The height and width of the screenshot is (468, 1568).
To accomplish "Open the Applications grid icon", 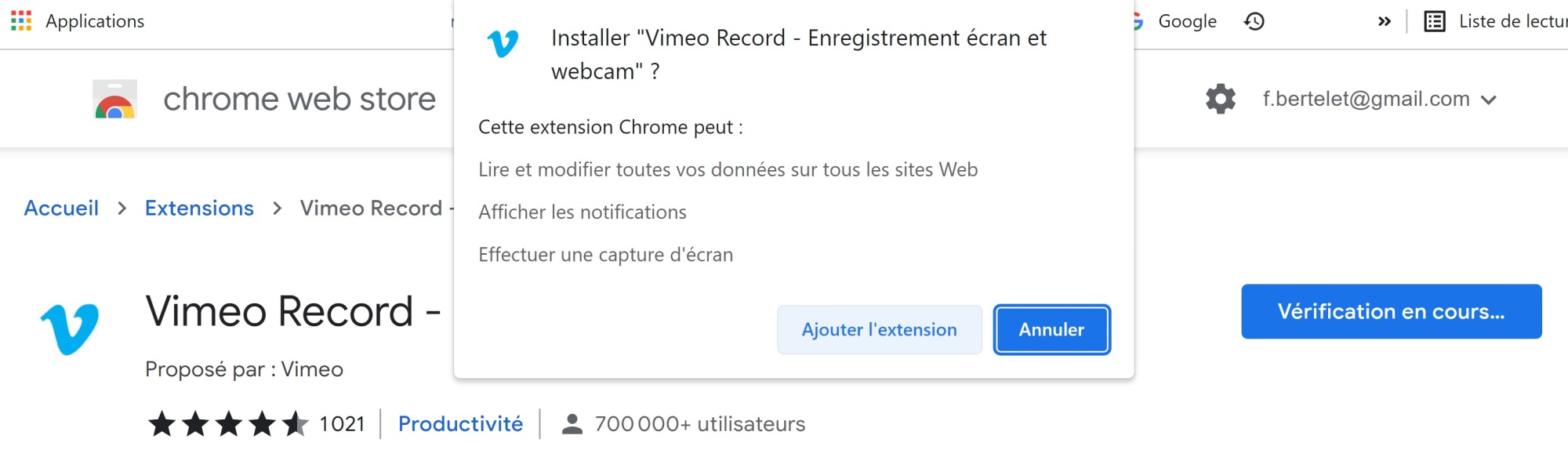I will [x=21, y=21].
